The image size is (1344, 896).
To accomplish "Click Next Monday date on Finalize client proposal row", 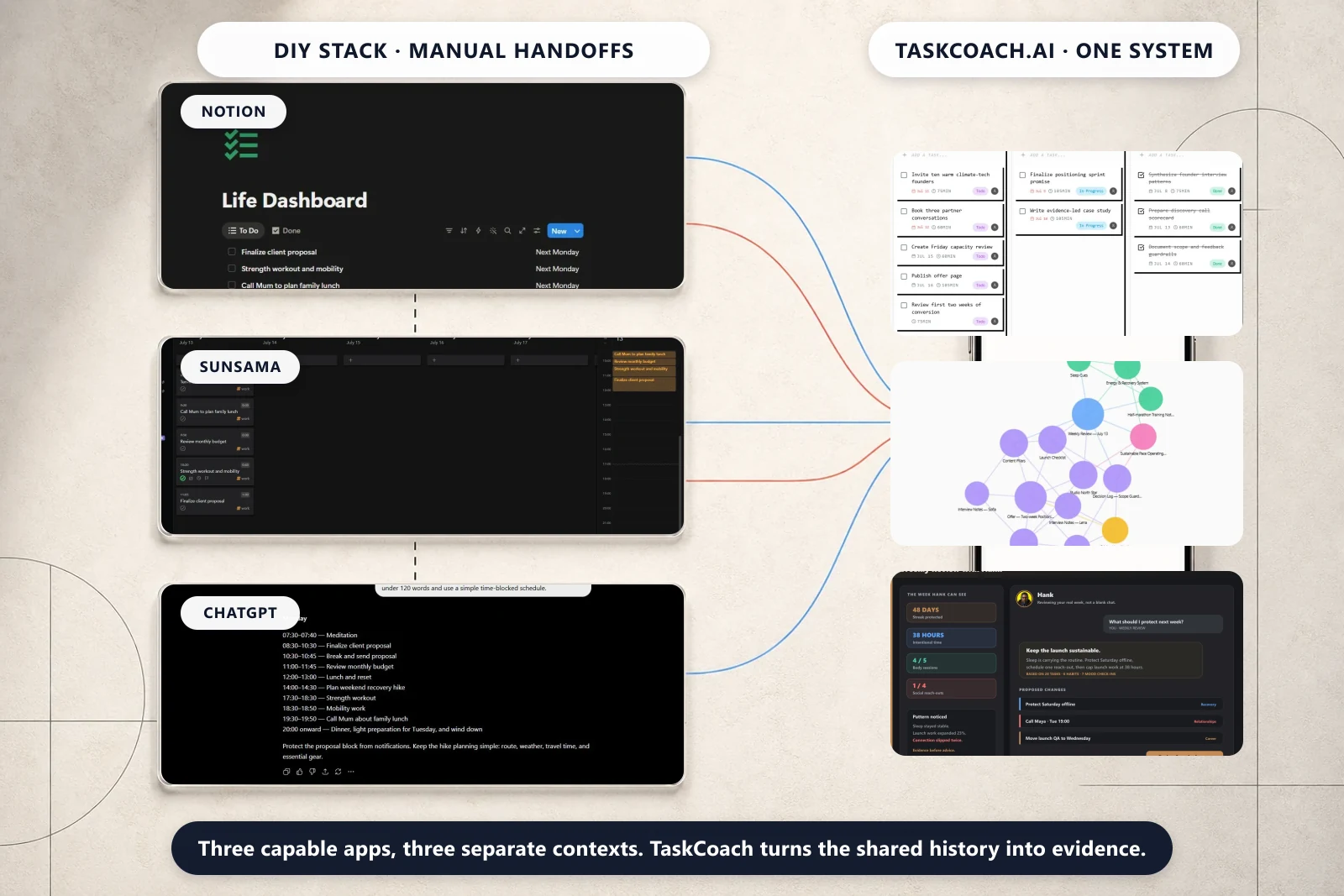I will tap(557, 252).
